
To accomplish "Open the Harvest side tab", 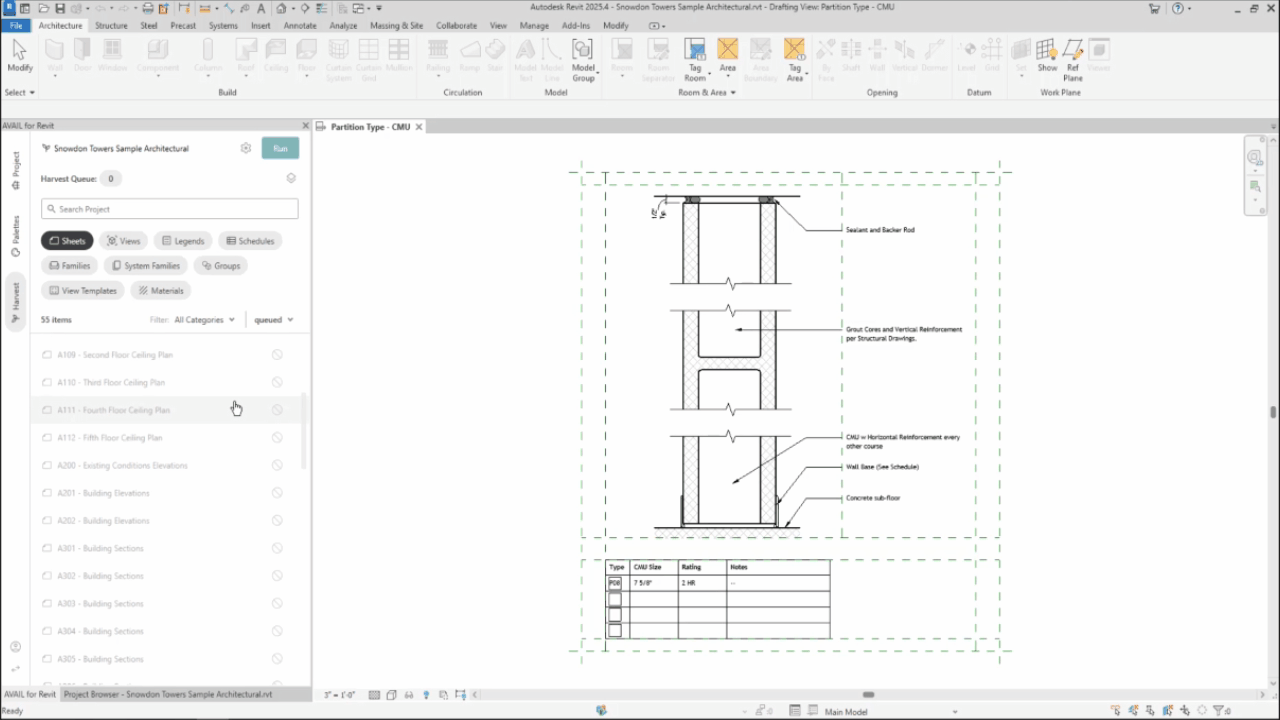I will pos(15,304).
